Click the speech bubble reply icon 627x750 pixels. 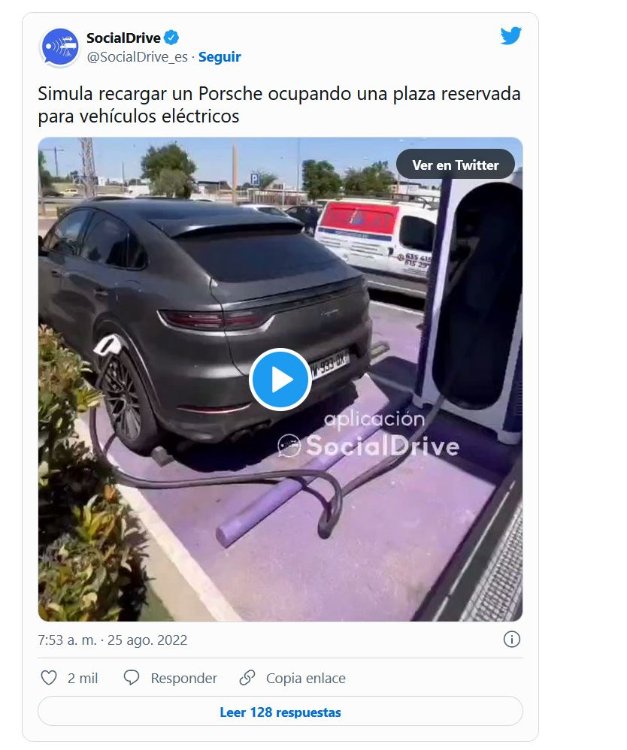(131, 677)
